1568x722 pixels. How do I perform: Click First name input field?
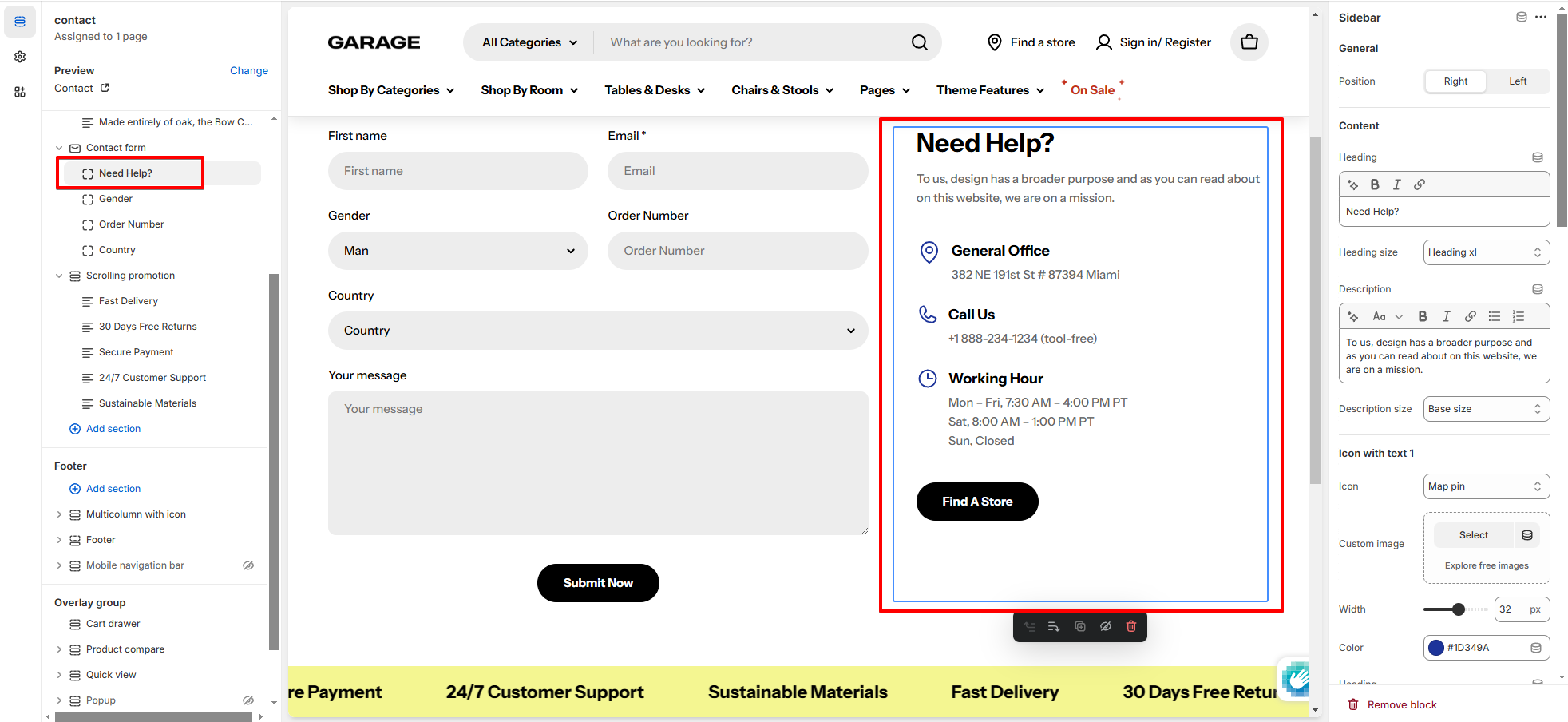click(x=458, y=171)
